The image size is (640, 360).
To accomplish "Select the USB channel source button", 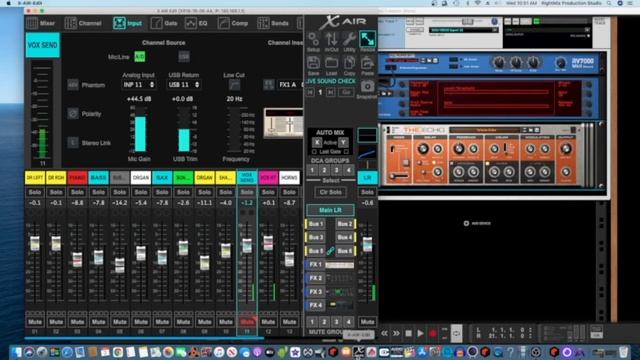I will click(184, 57).
